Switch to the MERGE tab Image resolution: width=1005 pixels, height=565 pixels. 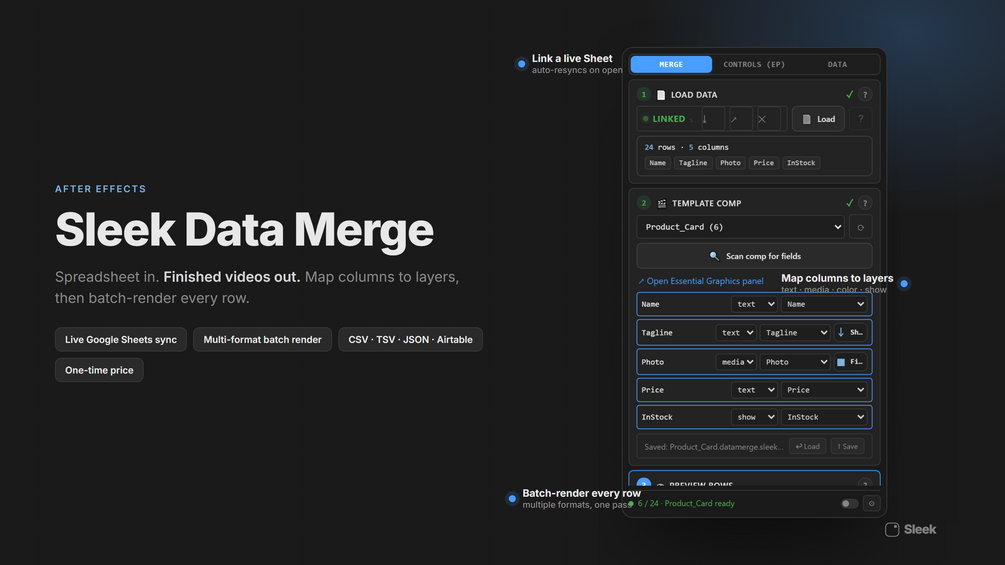click(671, 64)
